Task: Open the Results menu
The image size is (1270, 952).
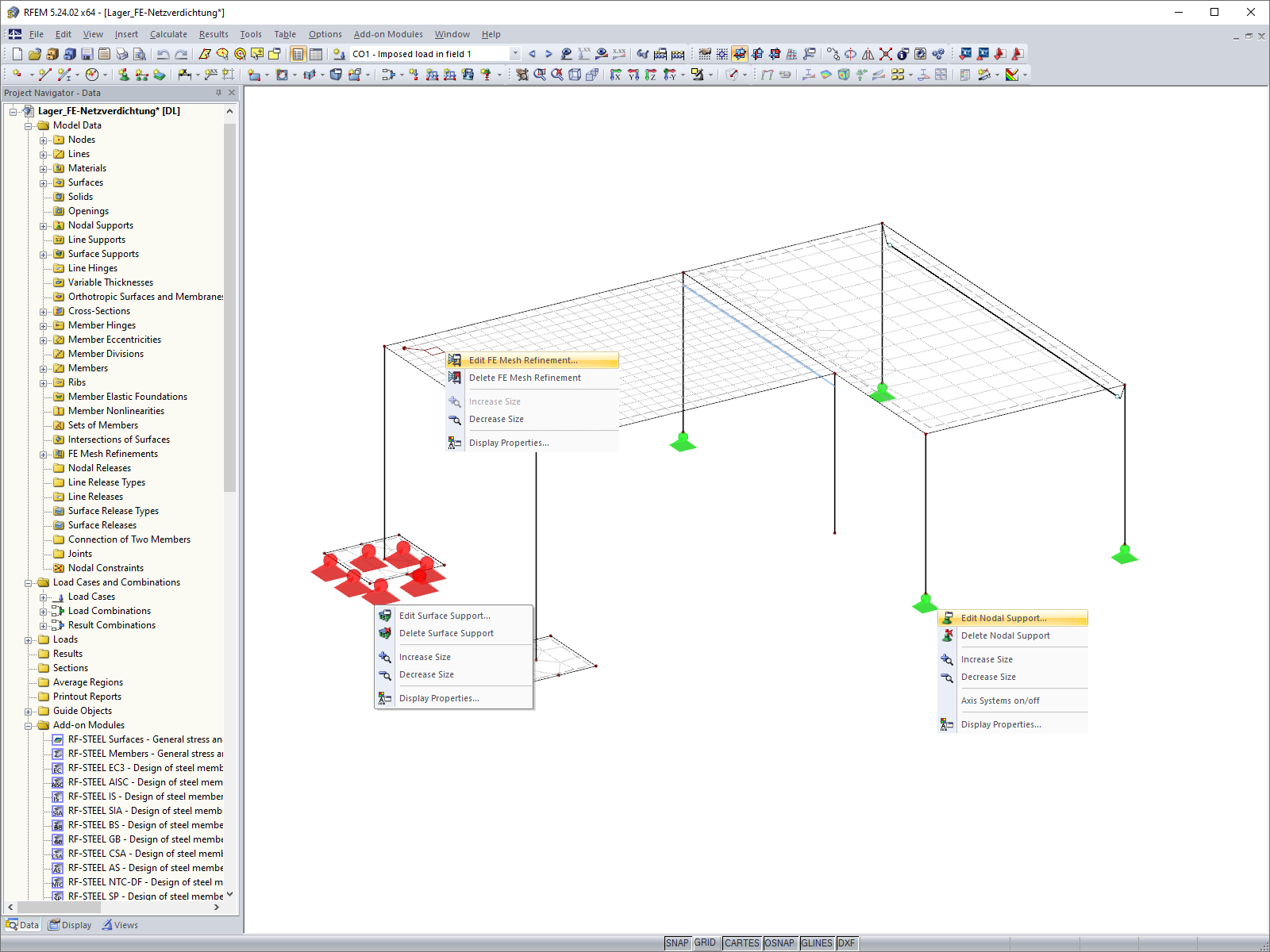Action: click(x=214, y=34)
